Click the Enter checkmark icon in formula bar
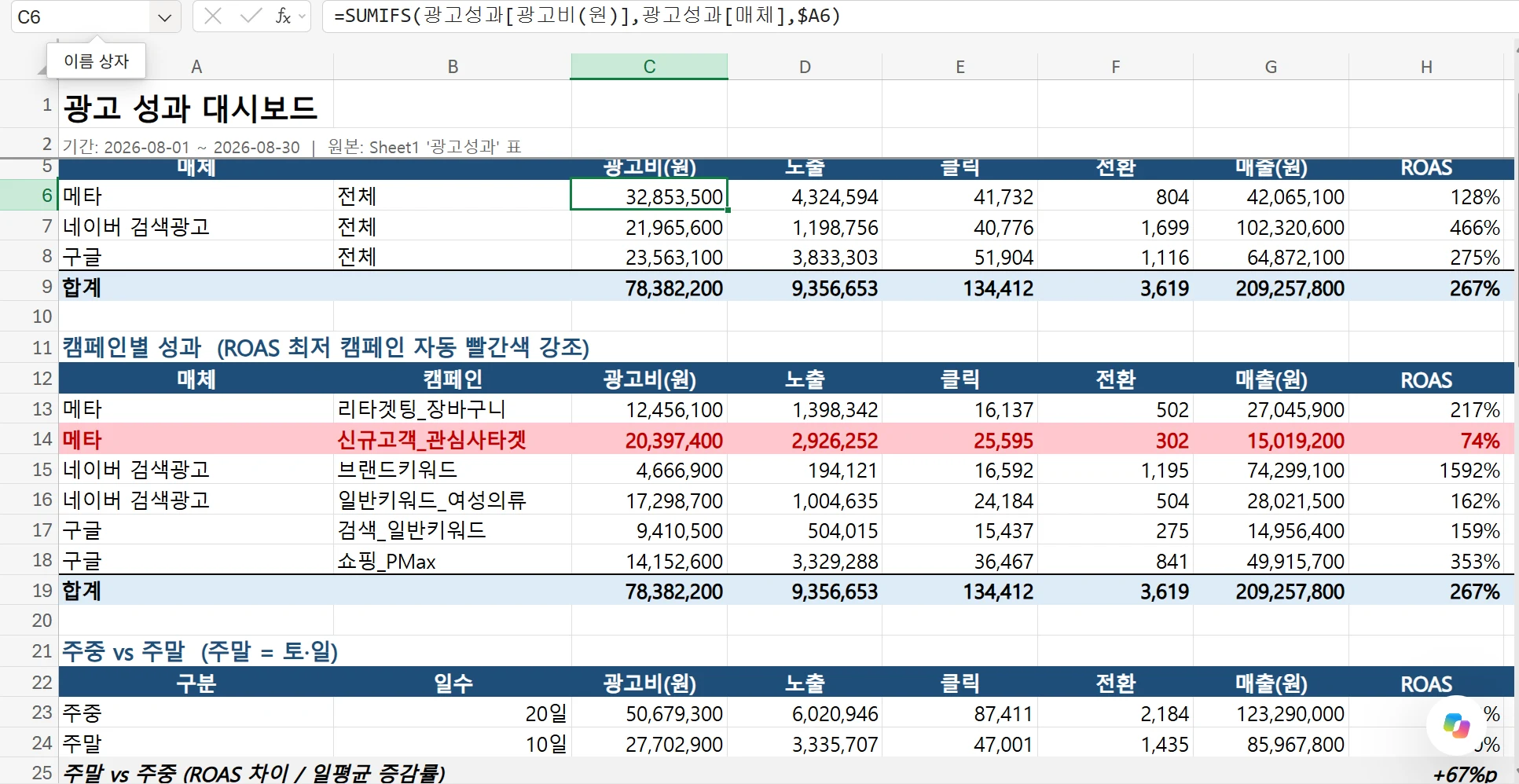 pos(251,16)
